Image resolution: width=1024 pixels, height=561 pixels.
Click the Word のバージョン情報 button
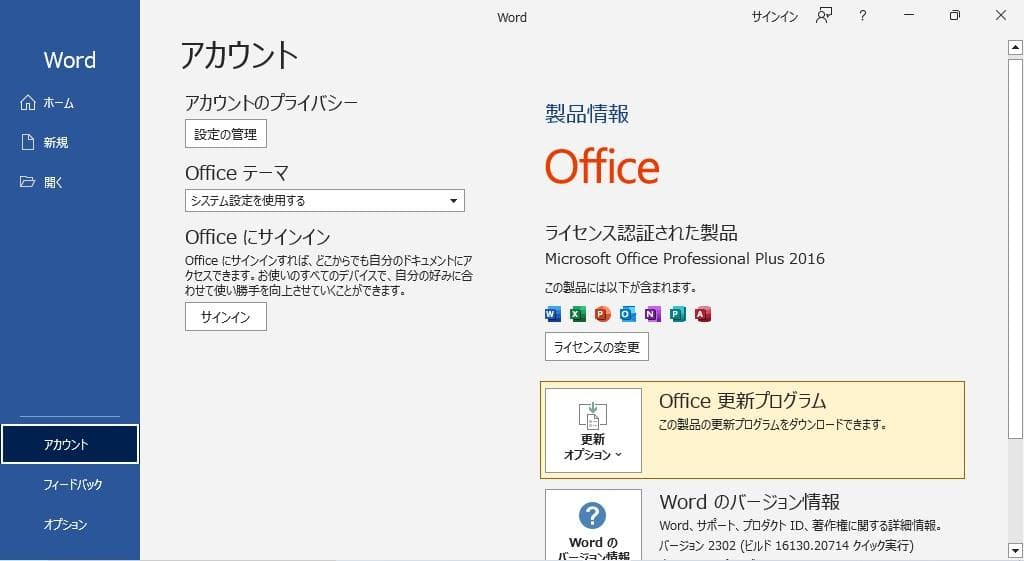[x=593, y=525]
